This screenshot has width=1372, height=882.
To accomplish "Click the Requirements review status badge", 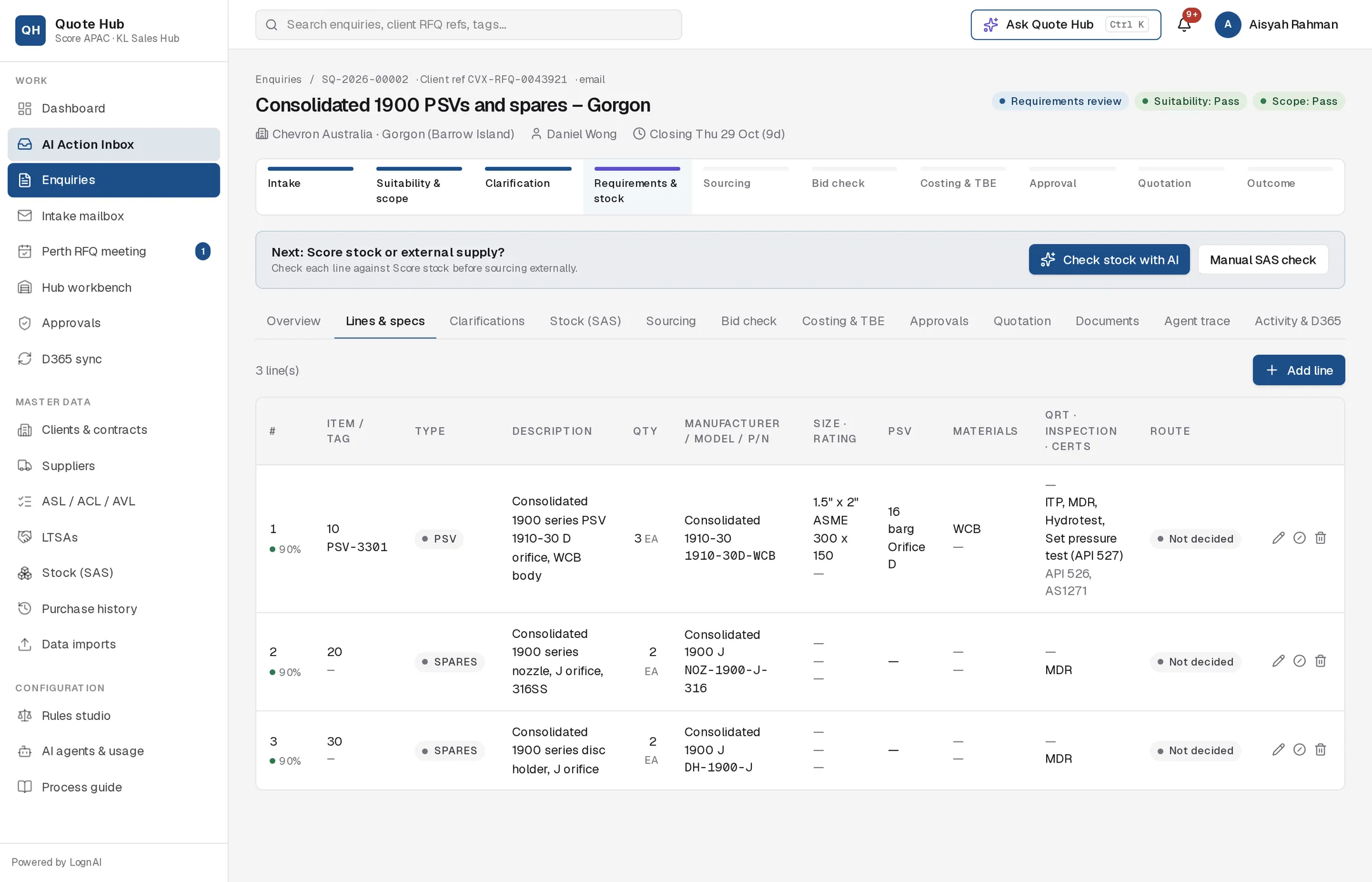I will (x=1059, y=102).
